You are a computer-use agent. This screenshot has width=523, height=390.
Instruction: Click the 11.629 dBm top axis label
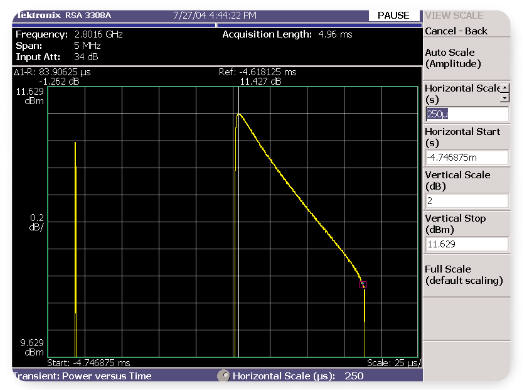click(x=30, y=96)
